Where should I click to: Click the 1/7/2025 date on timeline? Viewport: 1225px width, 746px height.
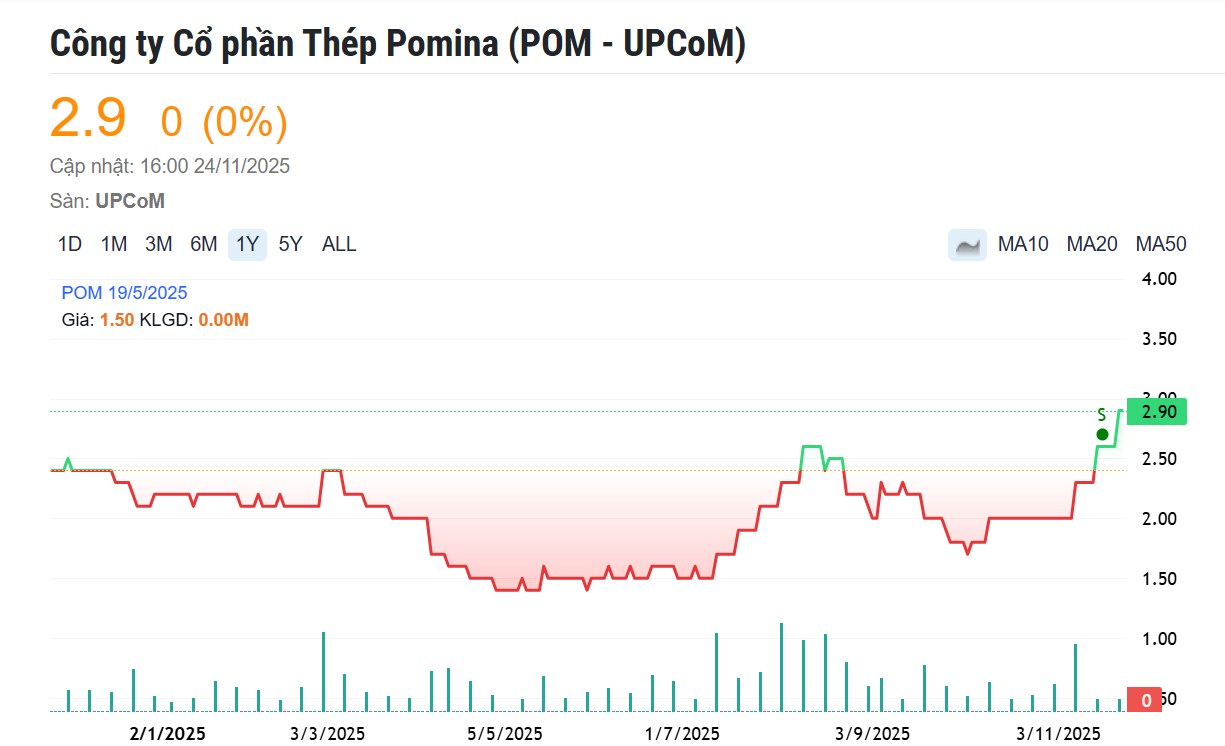682,734
